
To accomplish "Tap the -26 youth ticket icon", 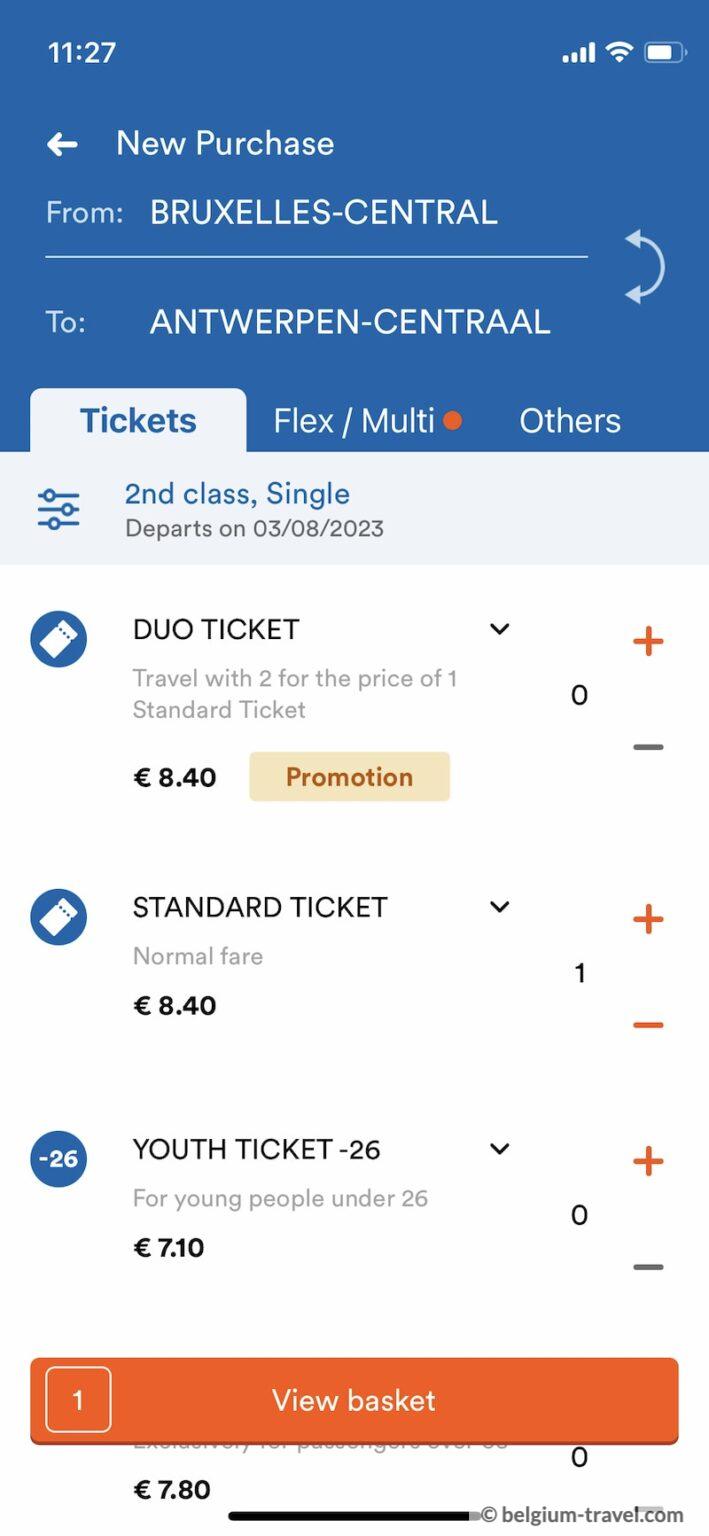I will (58, 1159).
